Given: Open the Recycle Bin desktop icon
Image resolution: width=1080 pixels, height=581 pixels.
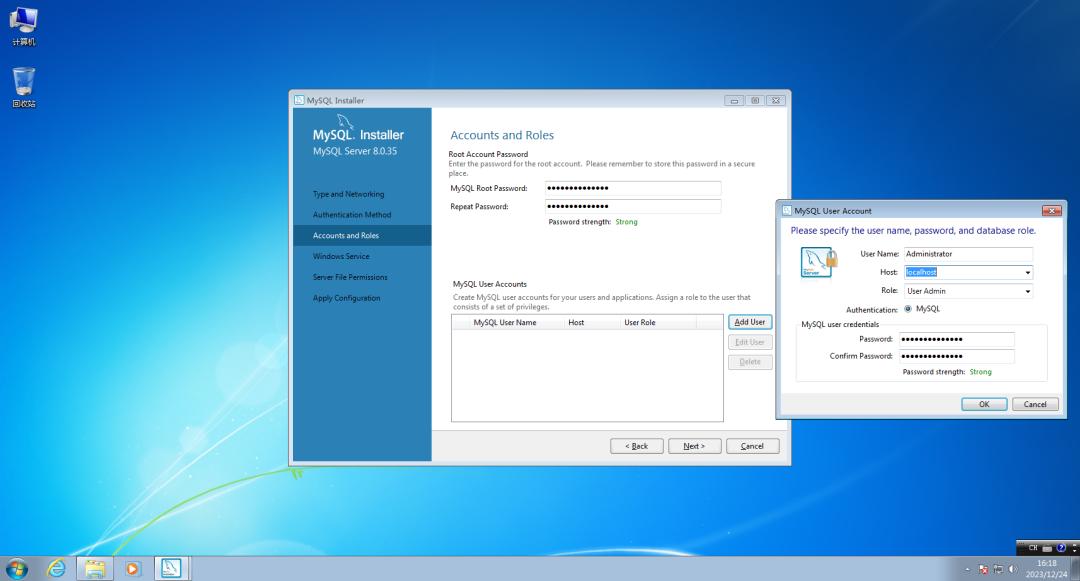Looking at the screenshot, I should click(23, 87).
